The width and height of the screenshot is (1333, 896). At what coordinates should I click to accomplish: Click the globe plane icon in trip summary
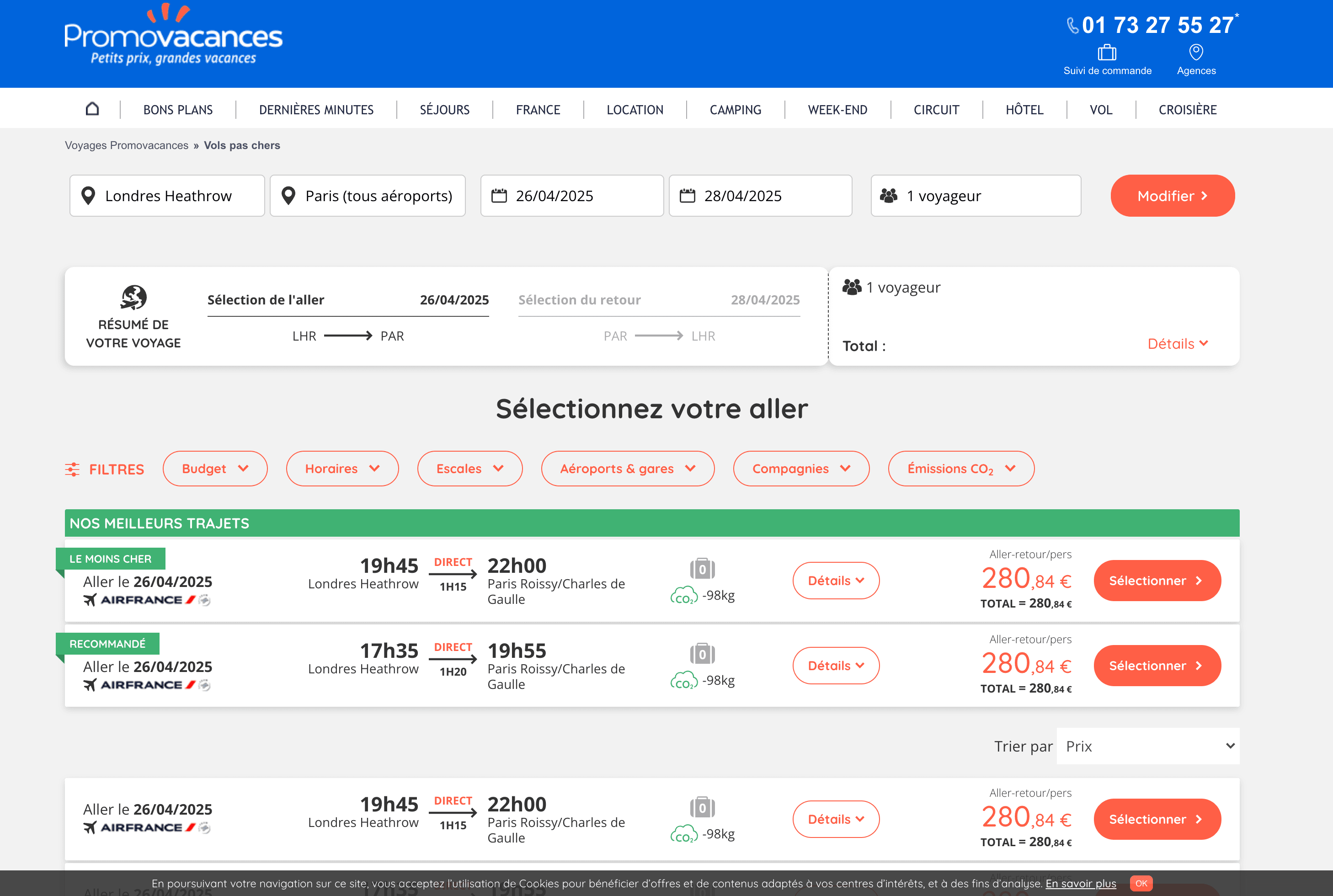(x=133, y=297)
